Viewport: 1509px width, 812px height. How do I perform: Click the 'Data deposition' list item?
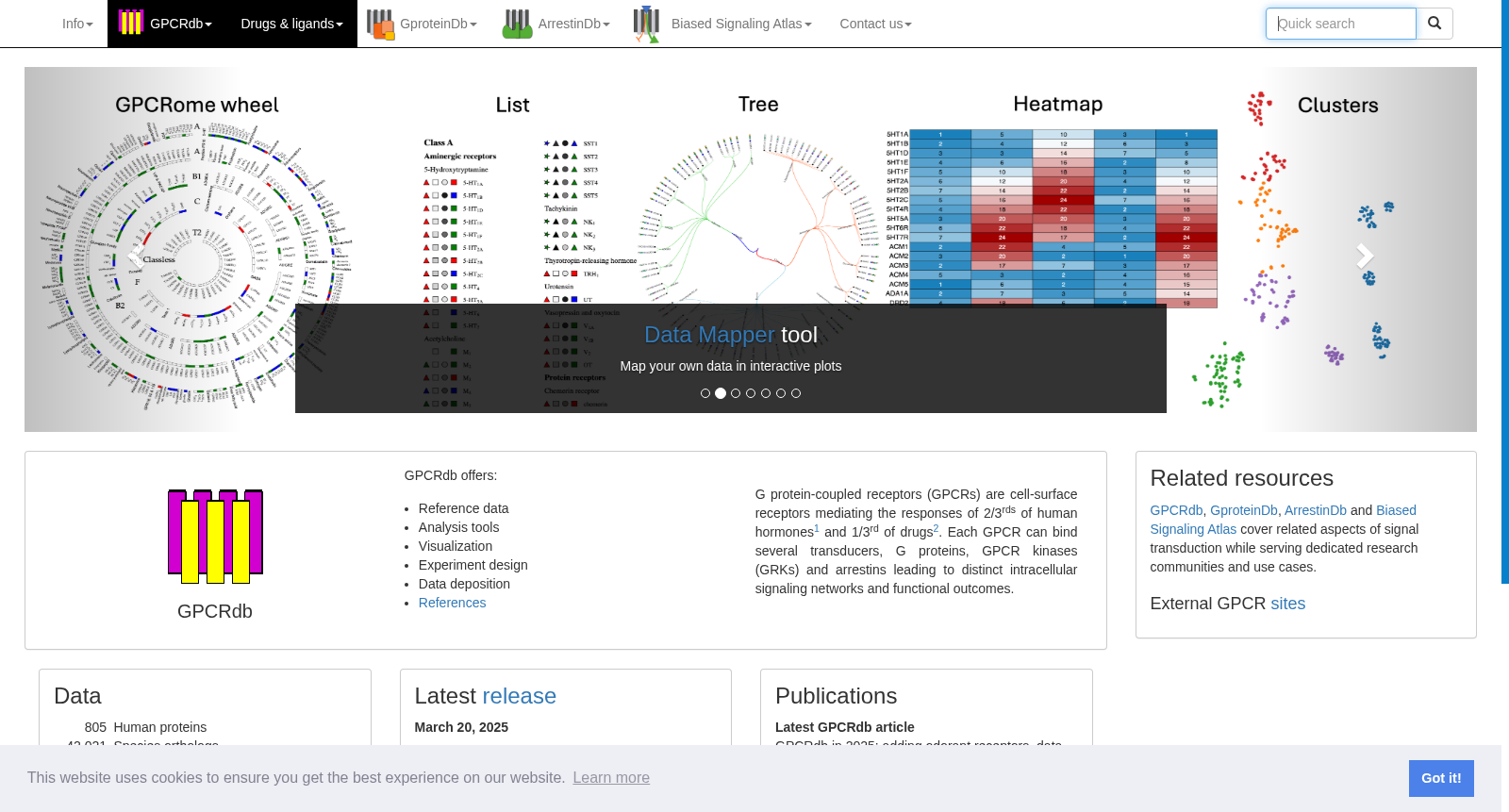click(x=464, y=584)
